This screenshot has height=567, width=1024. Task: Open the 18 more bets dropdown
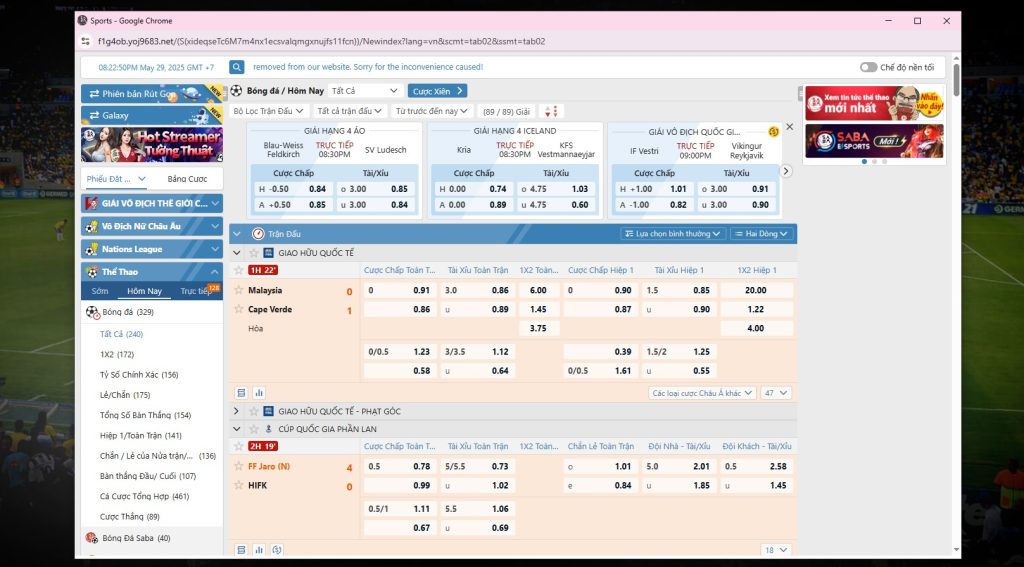[x=776, y=550]
